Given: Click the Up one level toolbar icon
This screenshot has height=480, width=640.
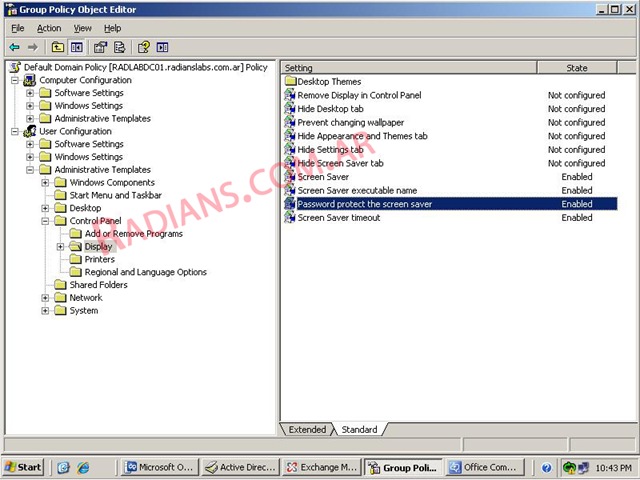Looking at the screenshot, I should [58, 47].
